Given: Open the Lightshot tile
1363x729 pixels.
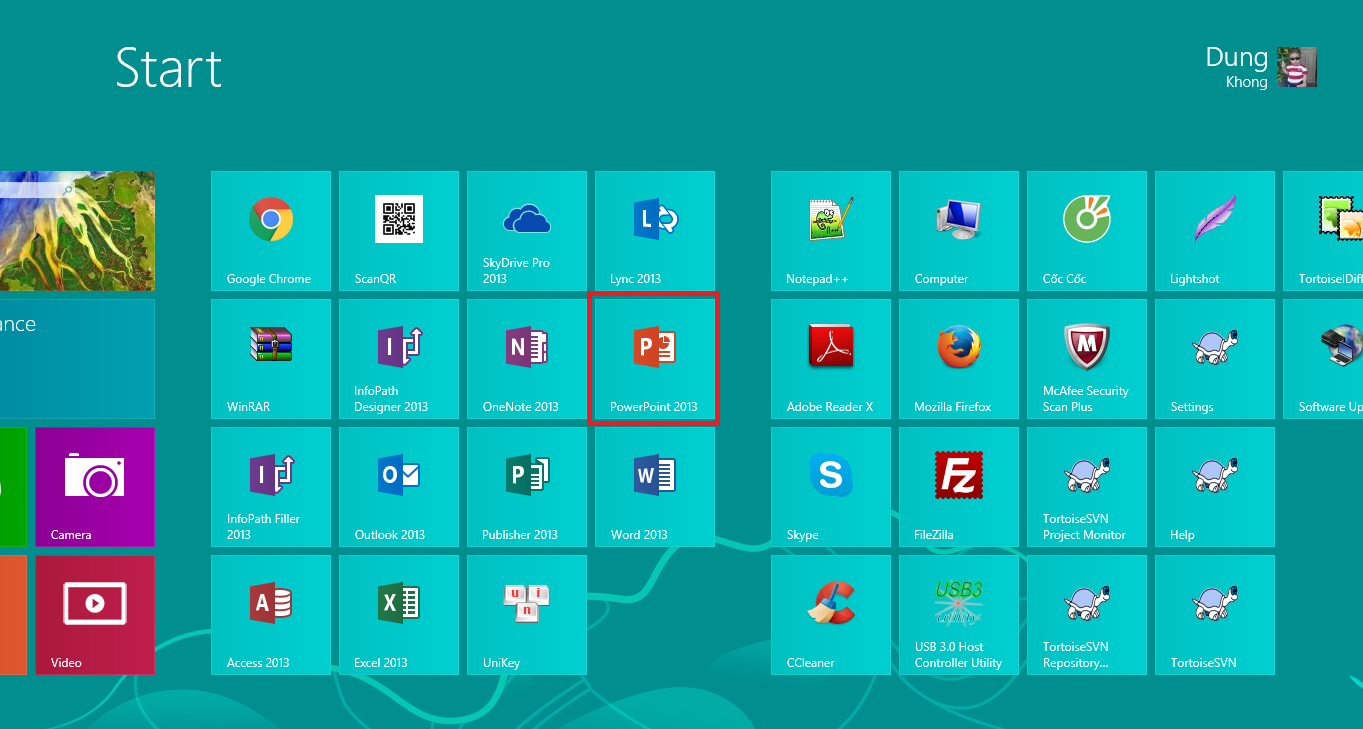Looking at the screenshot, I should pos(1215,231).
